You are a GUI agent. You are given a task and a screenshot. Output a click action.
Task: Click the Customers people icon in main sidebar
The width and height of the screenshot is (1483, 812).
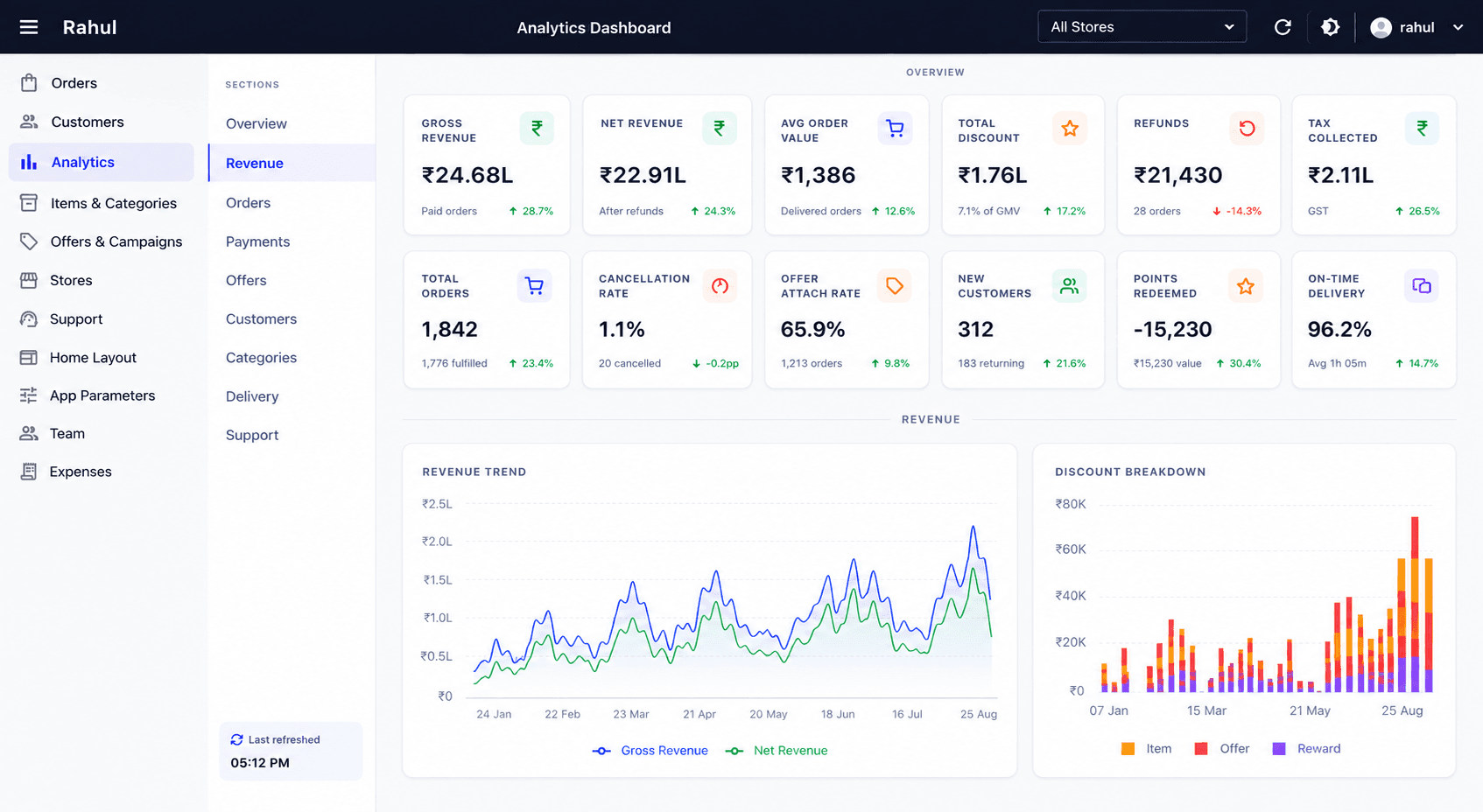[x=29, y=122]
